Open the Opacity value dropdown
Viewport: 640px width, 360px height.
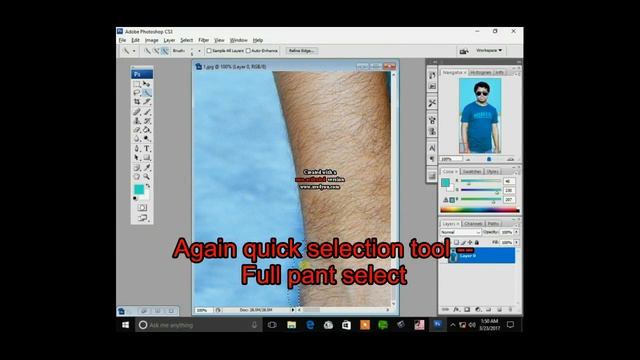coord(516,232)
